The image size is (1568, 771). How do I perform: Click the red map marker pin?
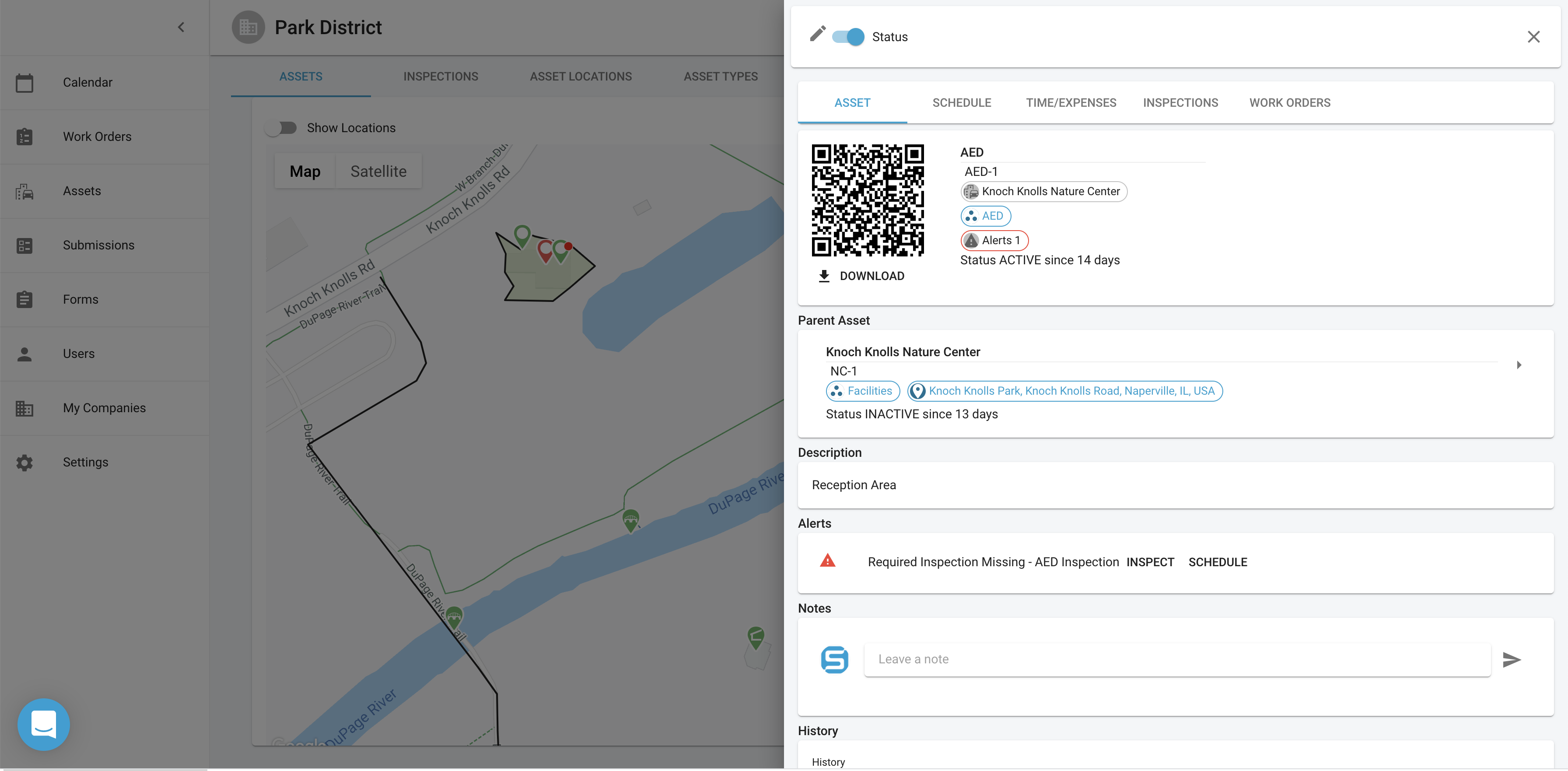545,250
